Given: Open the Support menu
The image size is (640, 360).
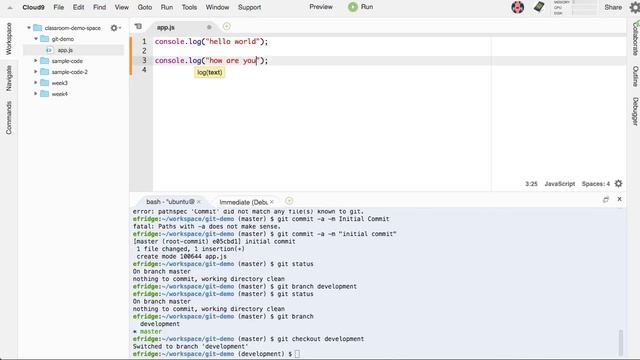Looking at the screenshot, I should pyautogui.click(x=249, y=7).
